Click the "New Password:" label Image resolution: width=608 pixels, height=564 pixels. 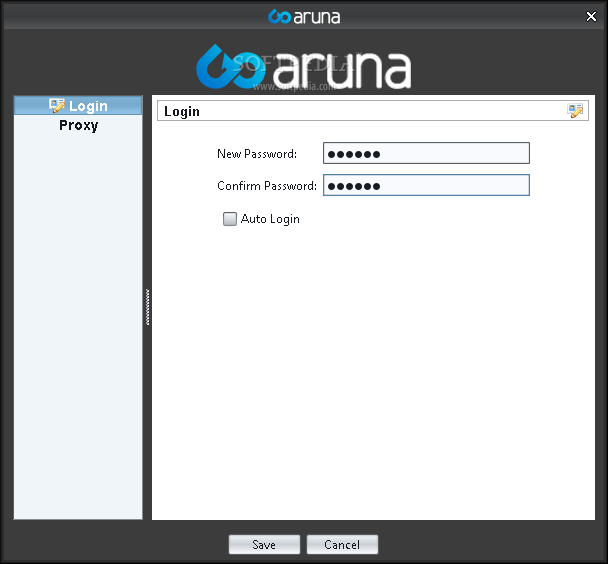[x=257, y=154]
